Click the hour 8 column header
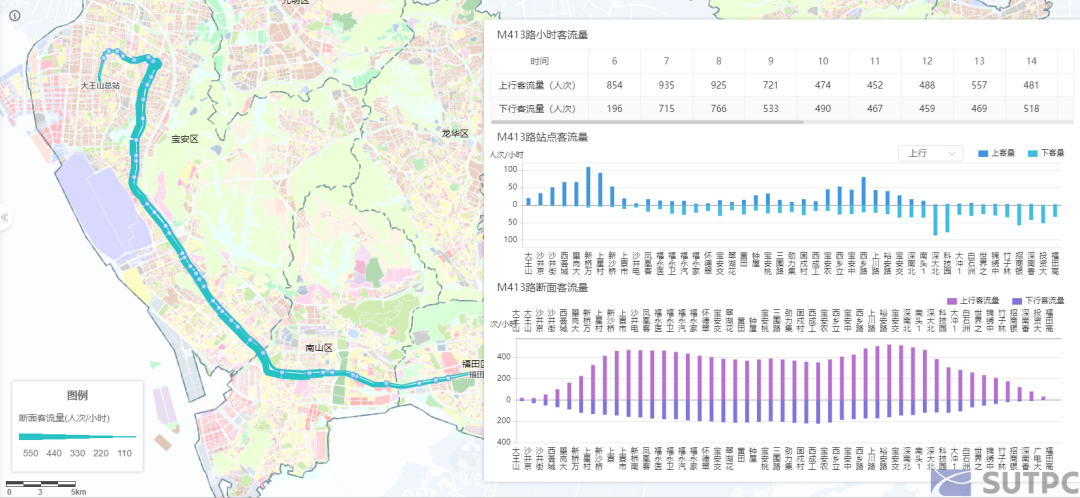This screenshot has height=498, width=1080. (x=718, y=61)
